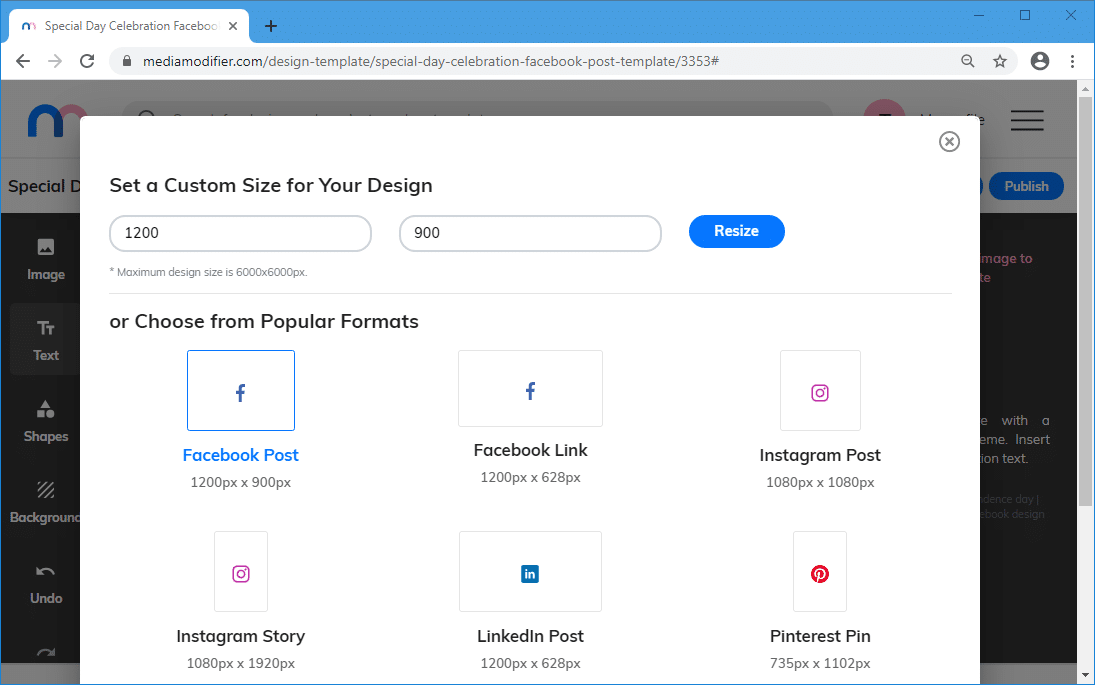Viewport: 1095px width, 685px height.
Task: Focus the width field showing 1200
Action: pos(240,233)
